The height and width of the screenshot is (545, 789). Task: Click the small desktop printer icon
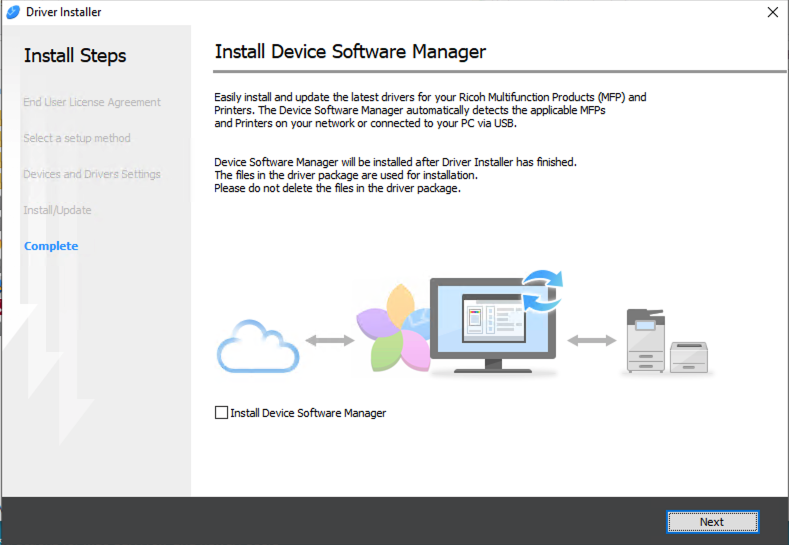point(689,357)
